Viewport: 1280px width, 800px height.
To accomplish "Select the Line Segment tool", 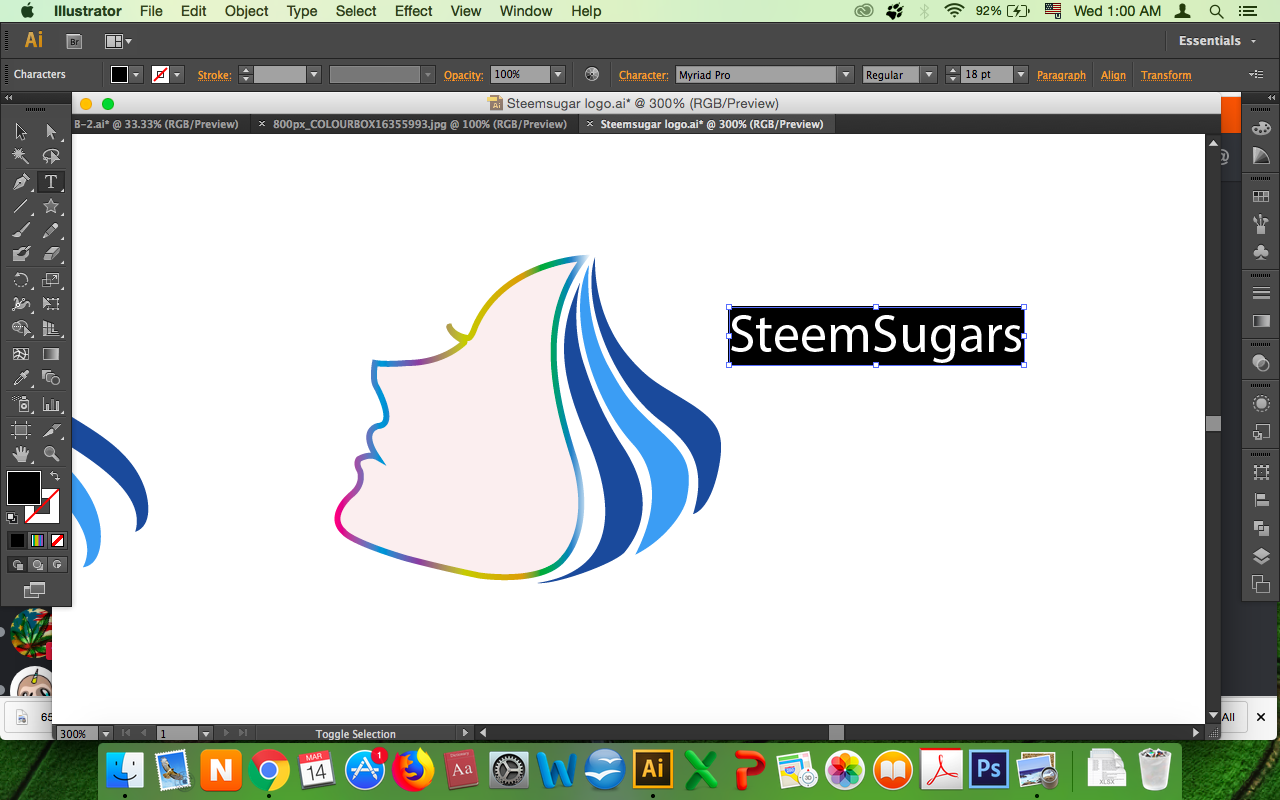I will pos(21,207).
